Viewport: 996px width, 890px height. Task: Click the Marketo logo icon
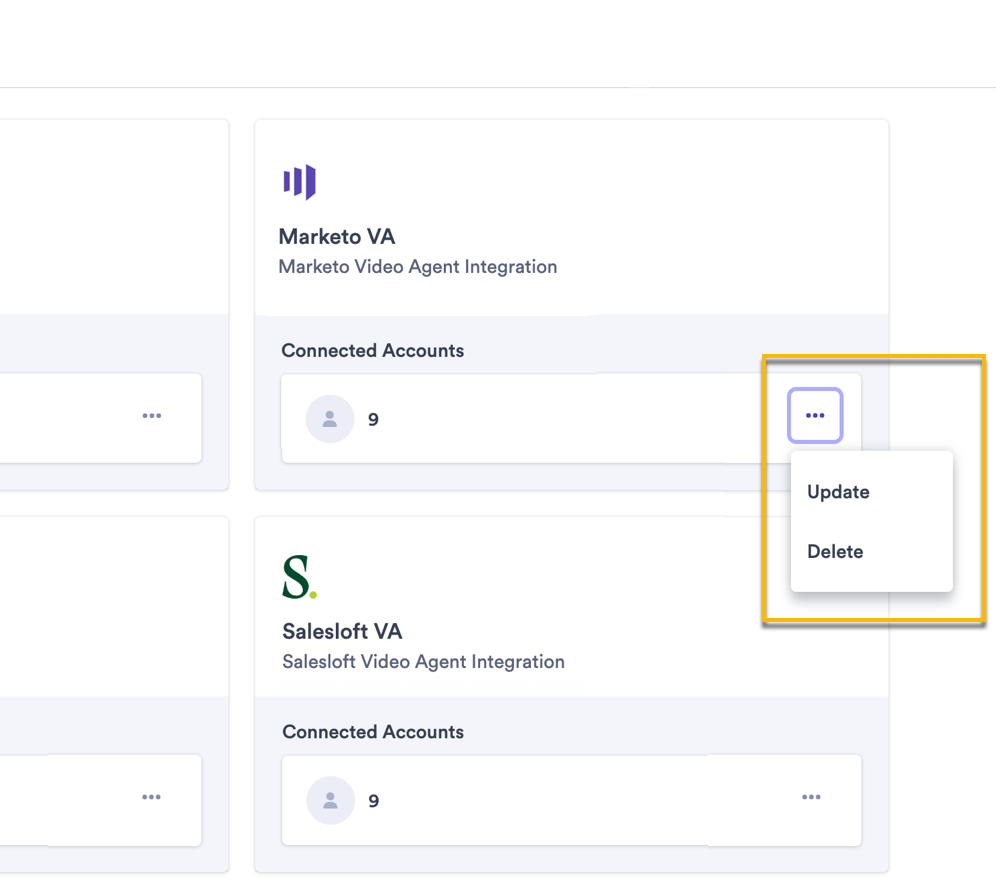pos(299,182)
